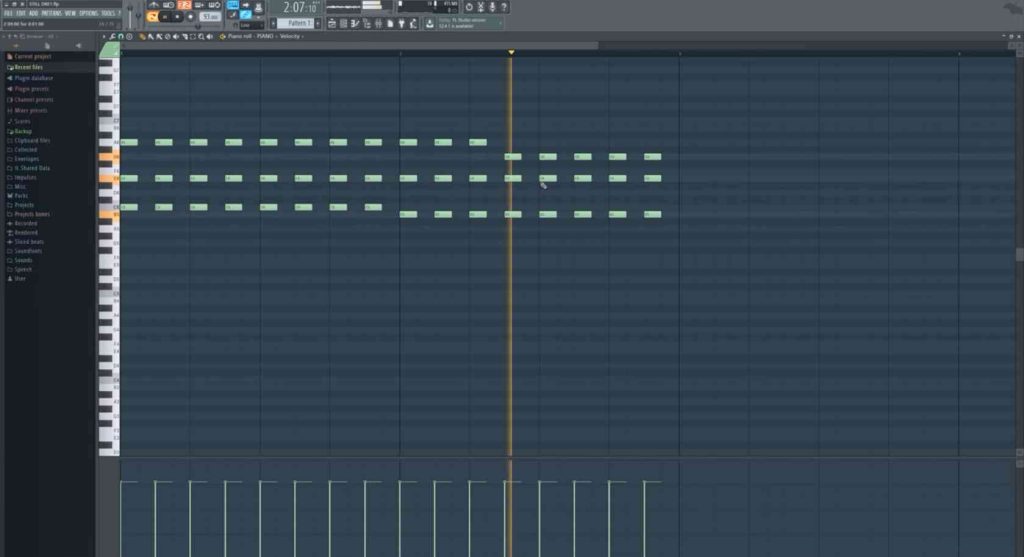Select Recent files in browser
The height and width of the screenshot is (557, 1024).
pos(28,67)
